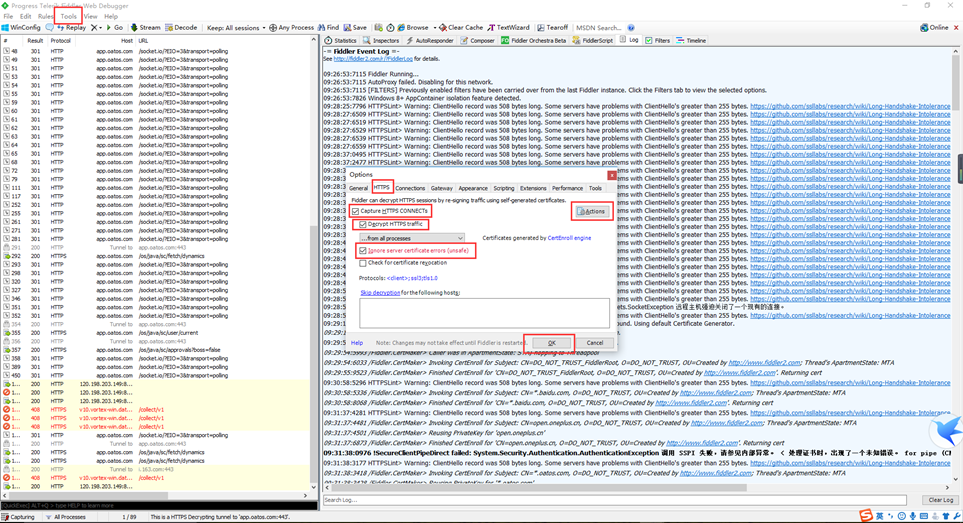Switch to Appearance options tab
The image size is (963, 523).
tap(473, 188)
